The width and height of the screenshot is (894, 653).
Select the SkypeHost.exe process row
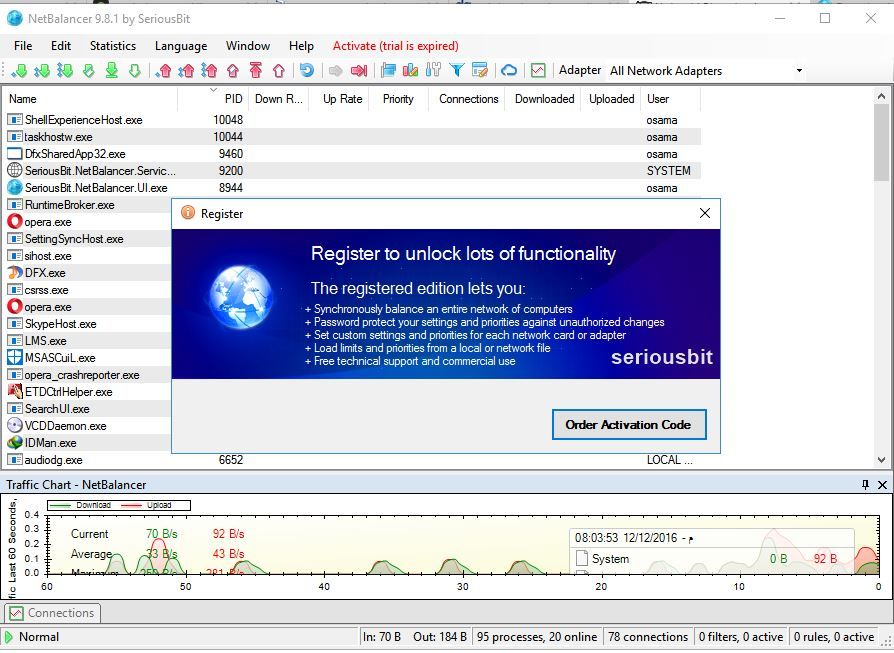87,324
